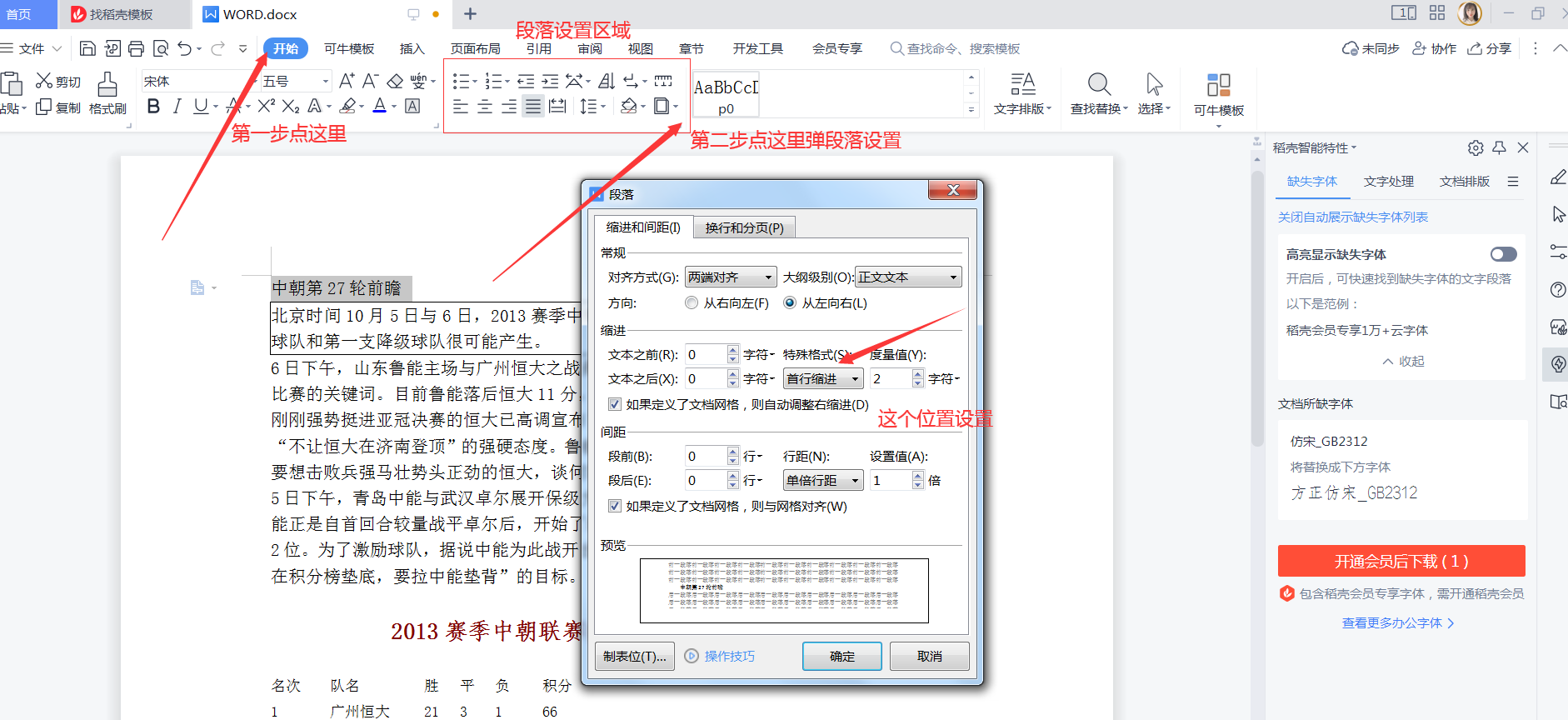Image resolution: width=1568 pixels, height=720 pixels.
Task: Open Find and Replace (查找替换) tool
Action: click(x=1099, y=92)
